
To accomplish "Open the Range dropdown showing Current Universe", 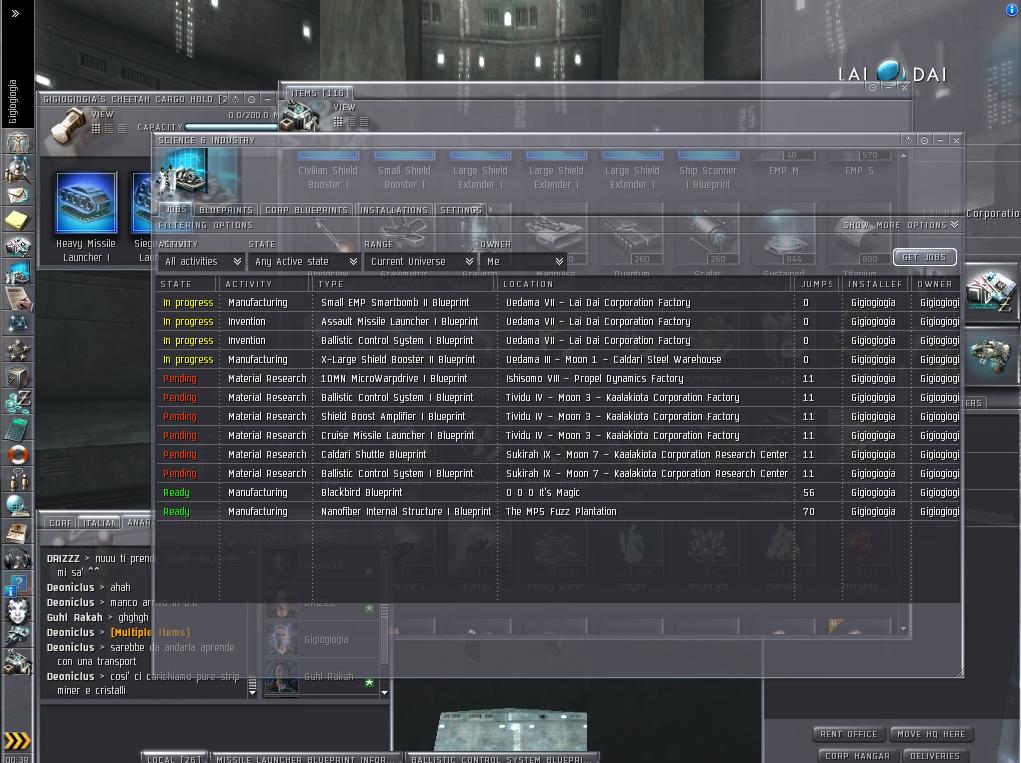I will [x=420, y=261].
